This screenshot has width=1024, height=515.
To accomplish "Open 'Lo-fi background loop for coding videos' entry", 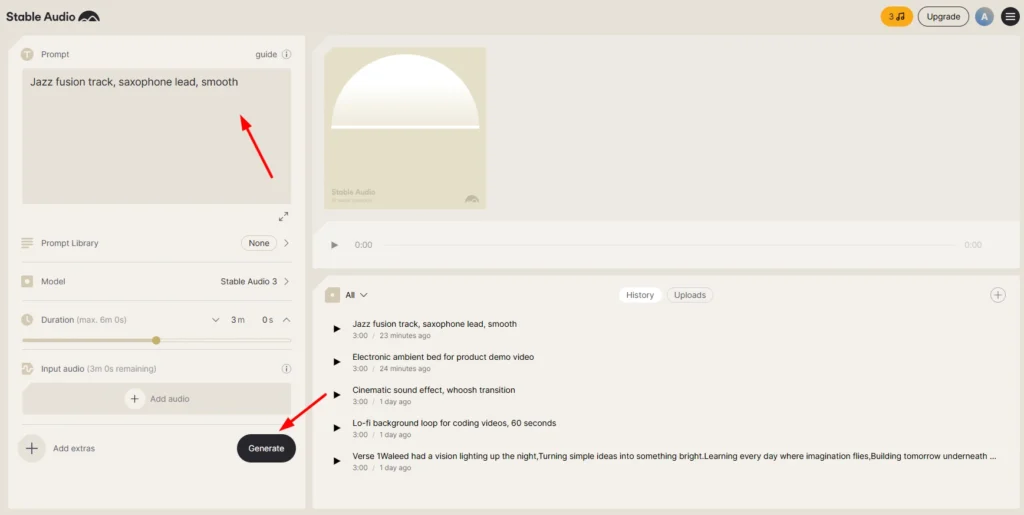I will 454,423.
